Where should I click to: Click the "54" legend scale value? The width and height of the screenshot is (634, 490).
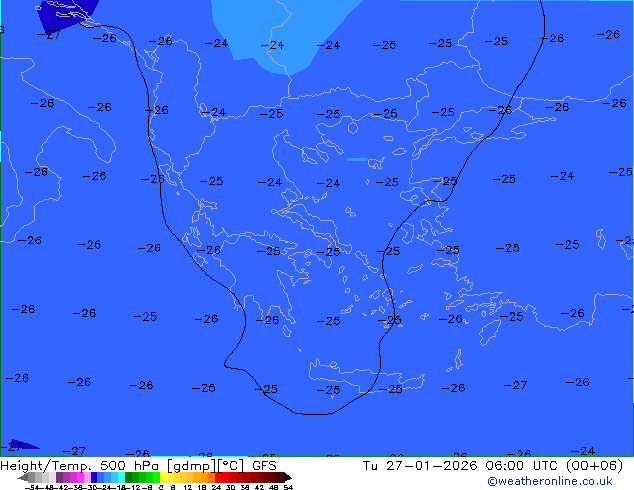pos(288,487)
